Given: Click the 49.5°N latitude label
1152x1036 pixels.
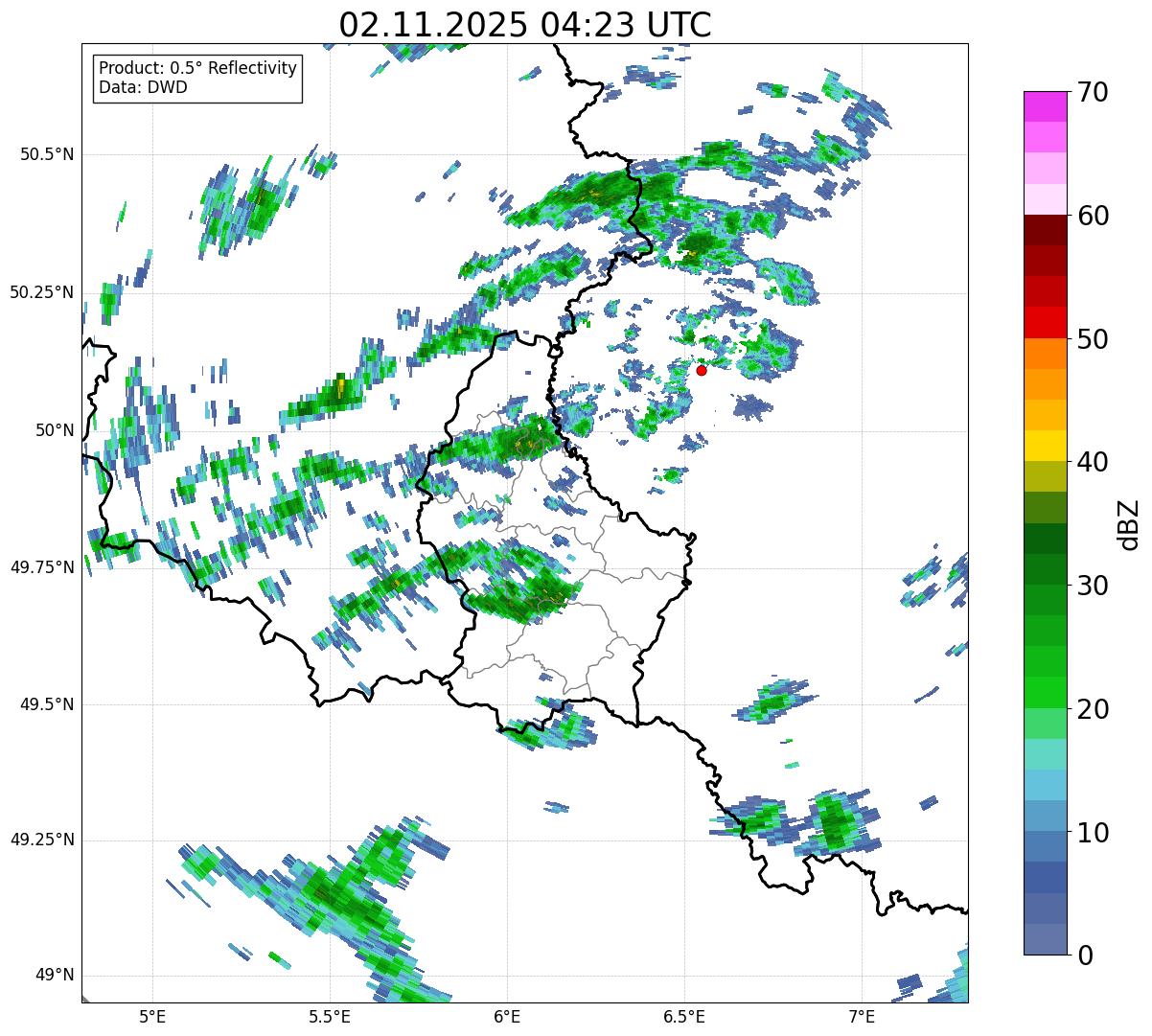Looking at the screenshot, I should point(47,704).
